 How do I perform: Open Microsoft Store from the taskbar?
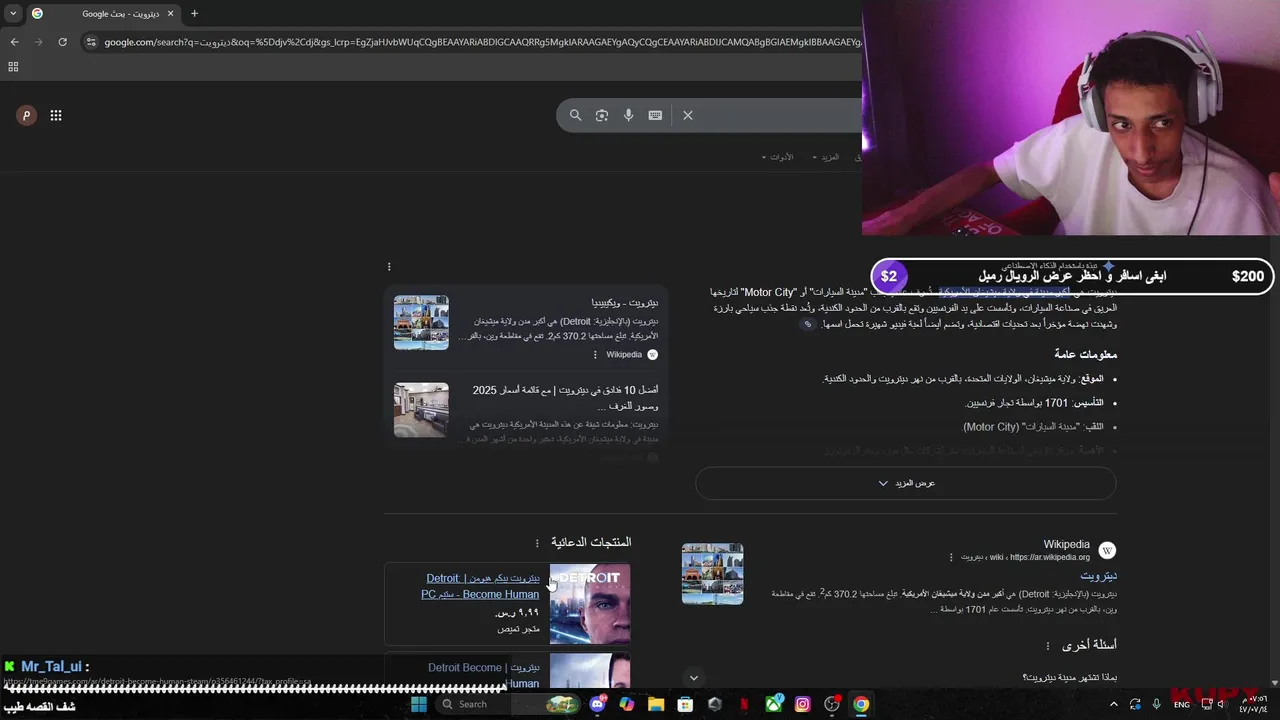point(685,704)
